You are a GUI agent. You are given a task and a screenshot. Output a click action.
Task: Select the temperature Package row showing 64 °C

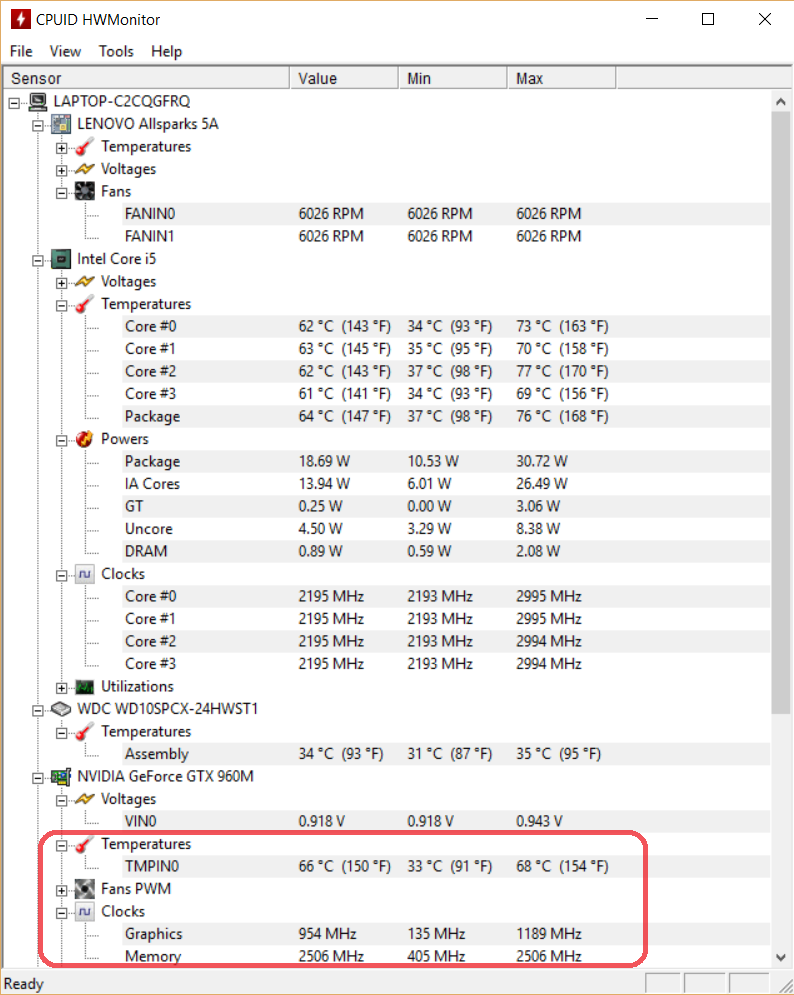(446, 416)
